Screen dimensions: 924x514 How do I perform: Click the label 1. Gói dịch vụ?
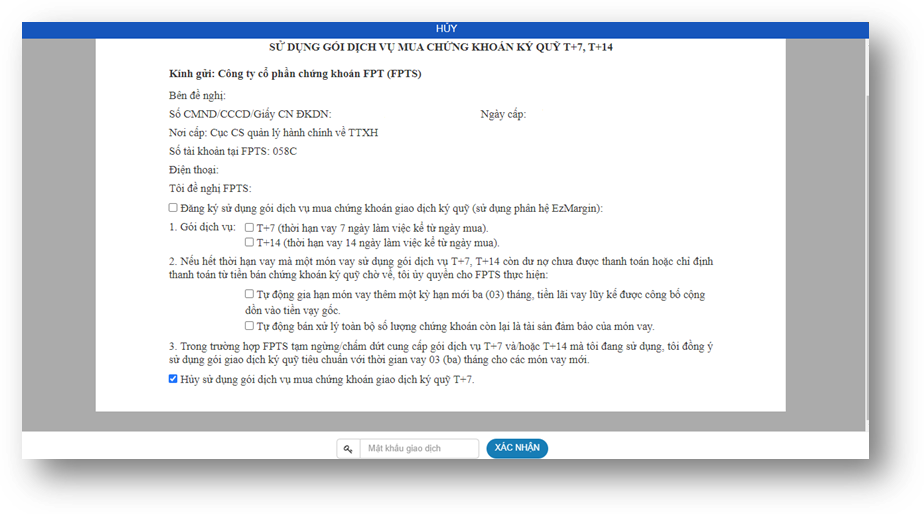coord(202,227)
